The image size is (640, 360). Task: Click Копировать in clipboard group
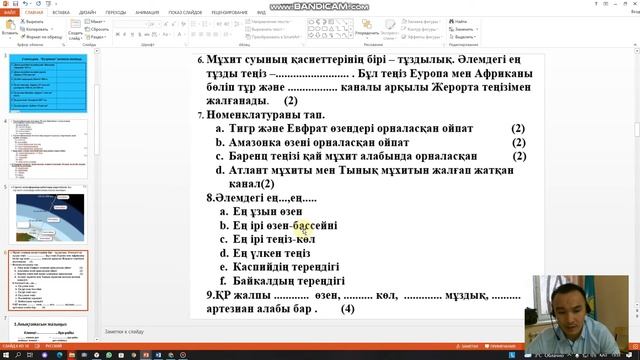coord(35,29)
